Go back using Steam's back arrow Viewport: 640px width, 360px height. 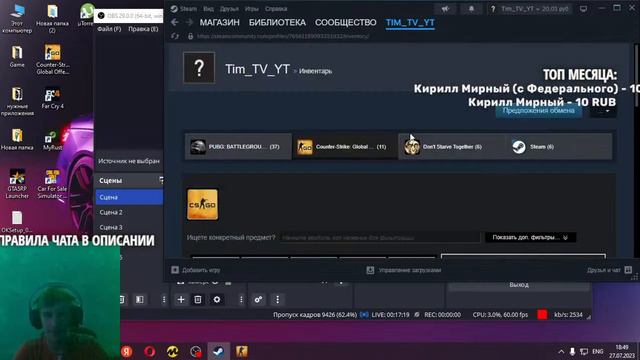tap(175, 22)
